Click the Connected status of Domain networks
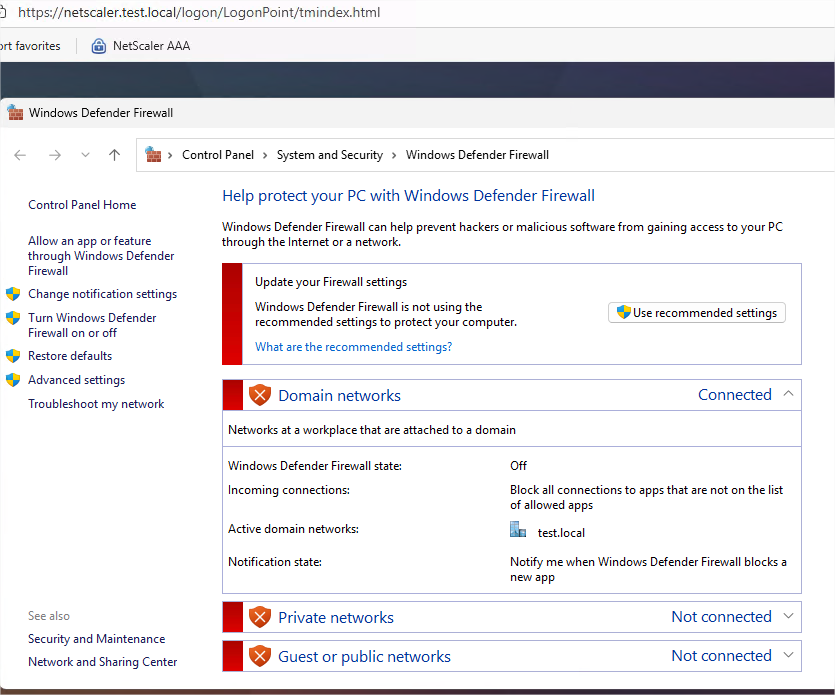The image size is (835, 695). 735,395
